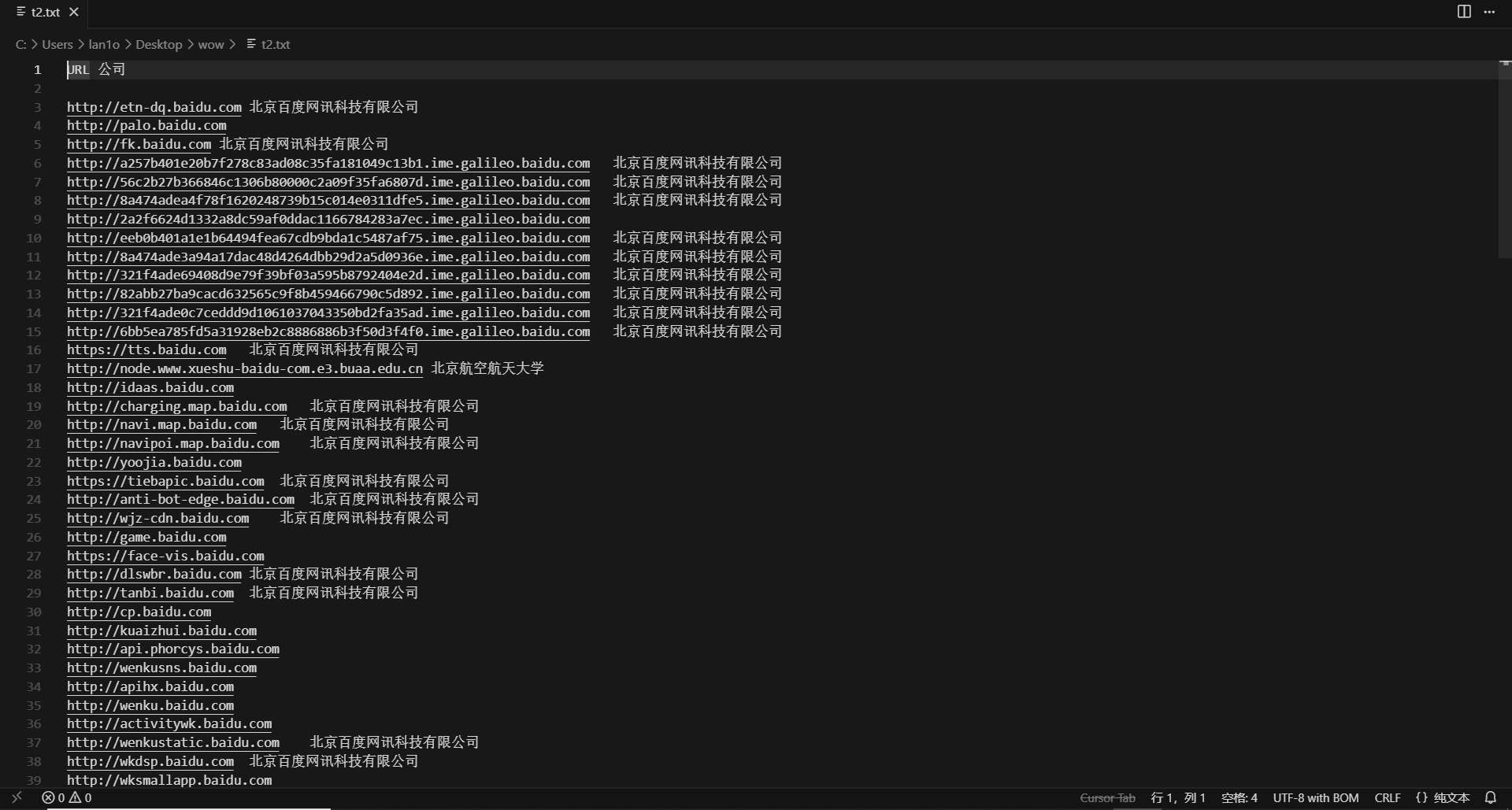The width and height of the screenshot is (1512, 810).
Task: Open the errors and warnings problems indicator
Action: [67, 797]
